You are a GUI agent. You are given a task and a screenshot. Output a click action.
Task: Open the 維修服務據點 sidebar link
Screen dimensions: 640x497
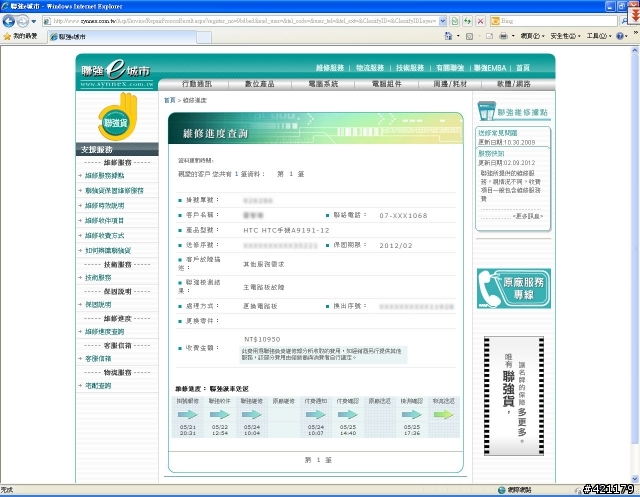(x=104, y=176)
